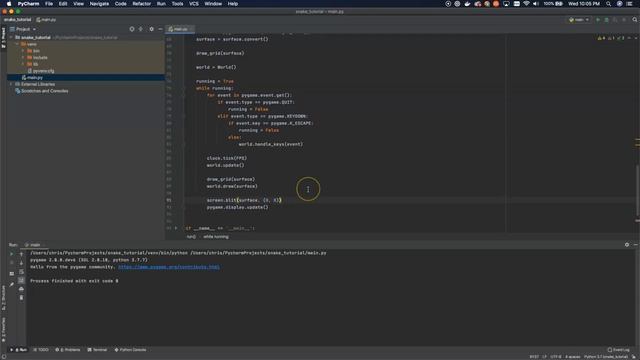
Task: Toggle scroll-to-end icon in Run console
Action: point(21,280)
